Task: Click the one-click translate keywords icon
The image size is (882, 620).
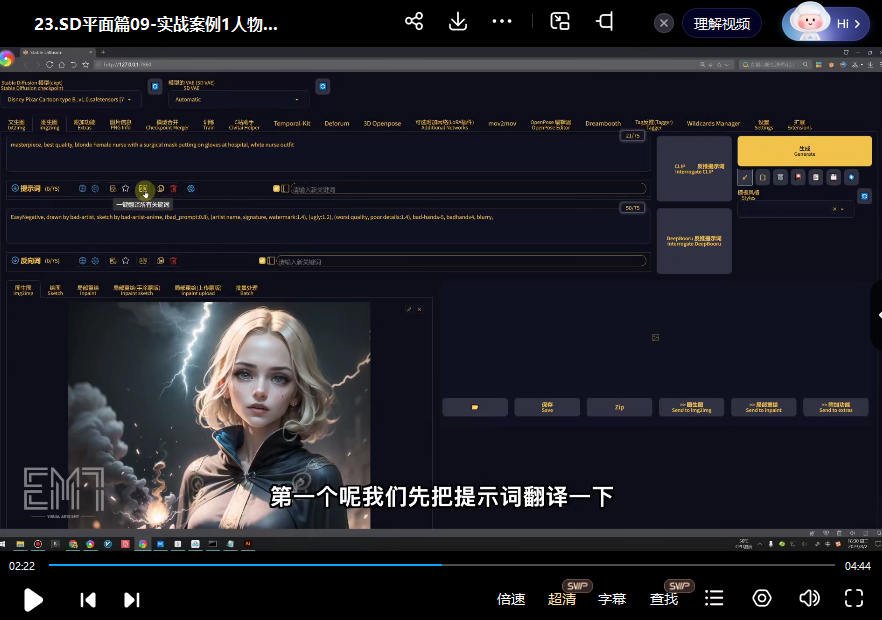Action: point(143,189)
